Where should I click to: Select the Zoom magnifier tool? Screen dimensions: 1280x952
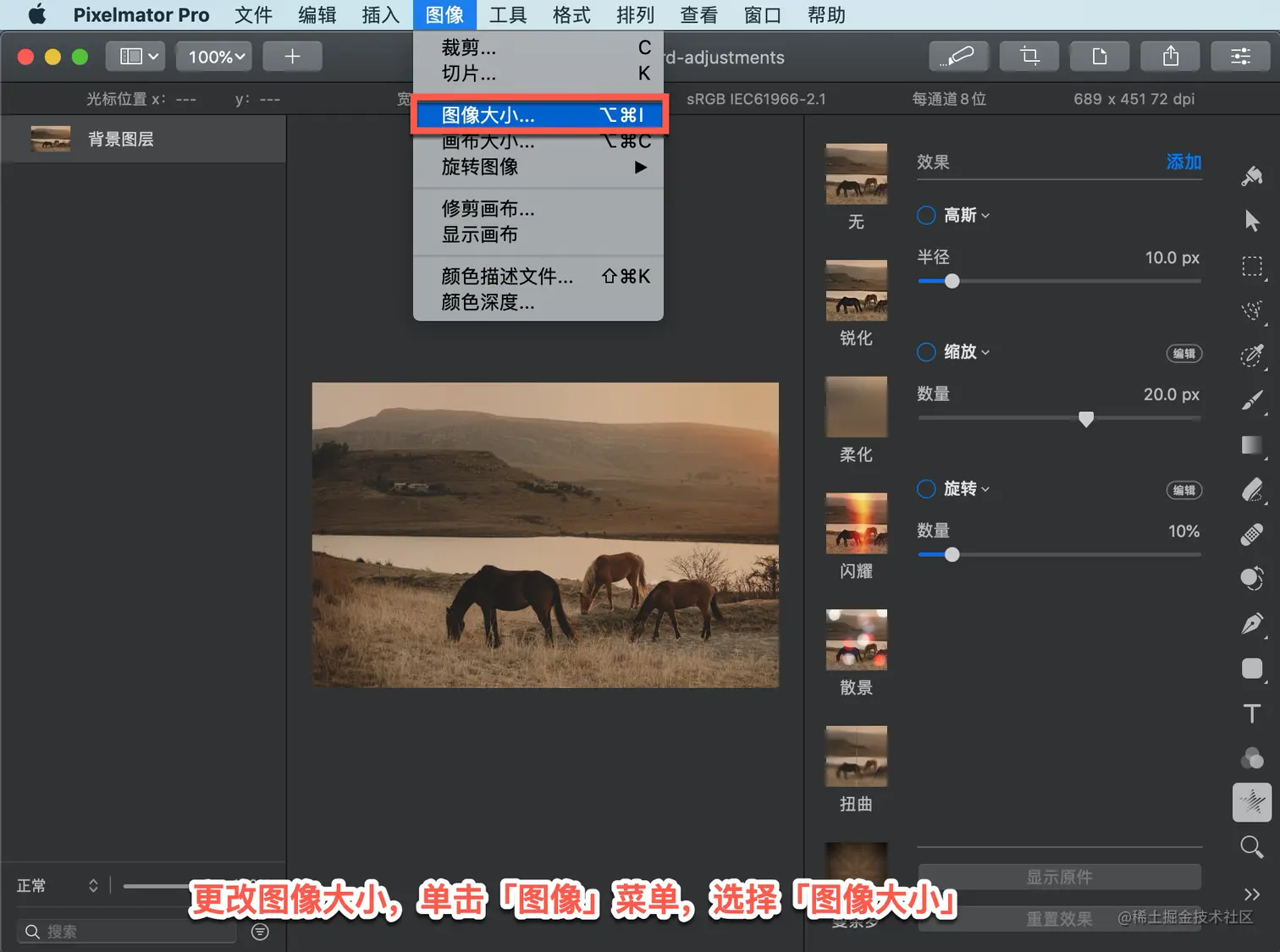coord(1252,847)
